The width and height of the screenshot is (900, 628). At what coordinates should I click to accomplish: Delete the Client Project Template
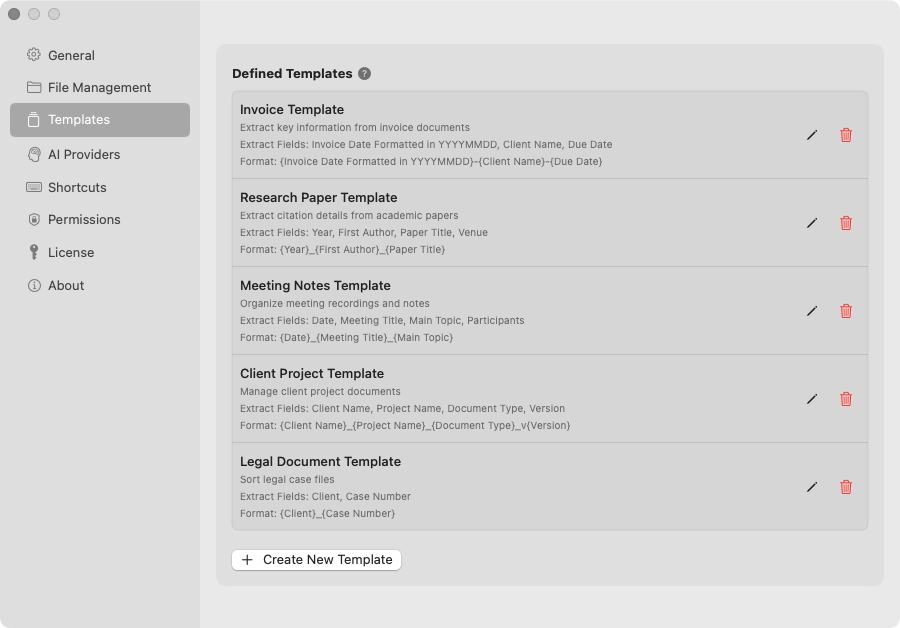[x=845, y=399]
